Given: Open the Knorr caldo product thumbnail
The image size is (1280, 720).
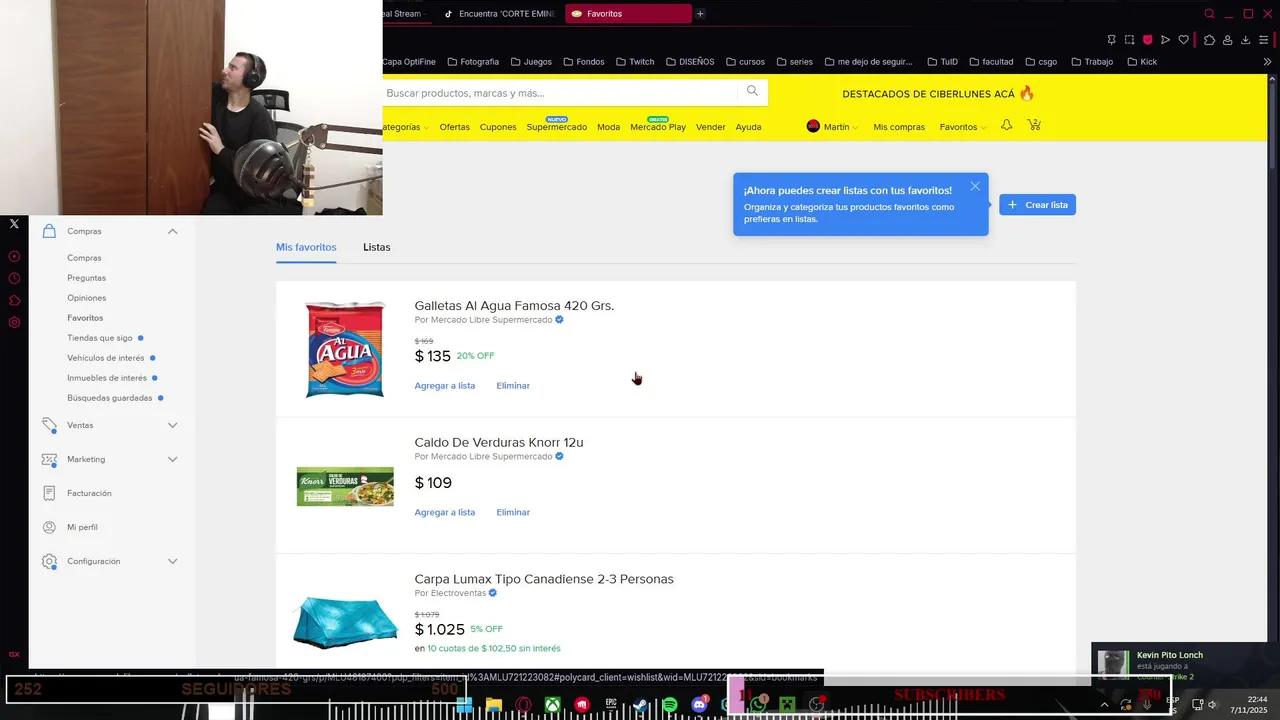Looking at the screenshot, I should pyautogui.click(x=345, y=487).
